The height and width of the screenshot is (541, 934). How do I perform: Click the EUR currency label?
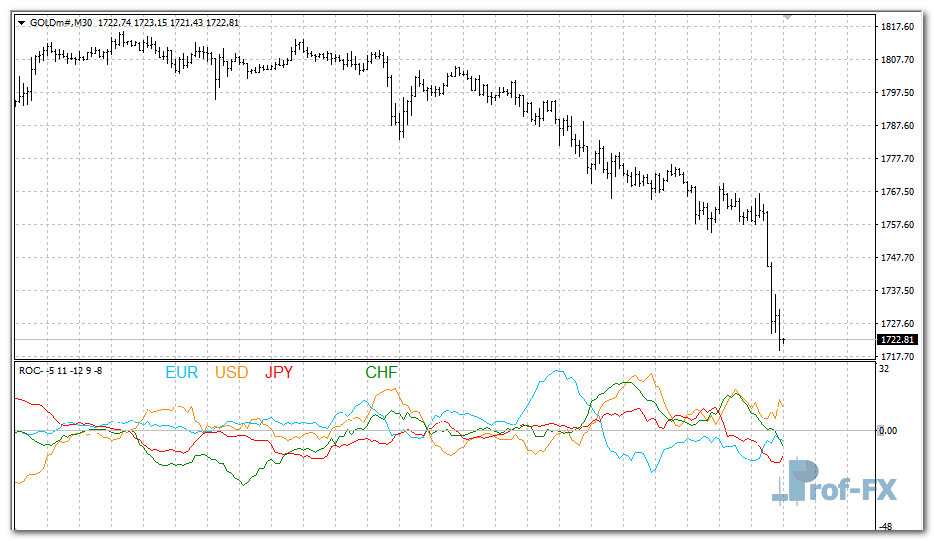pos(182,373)
